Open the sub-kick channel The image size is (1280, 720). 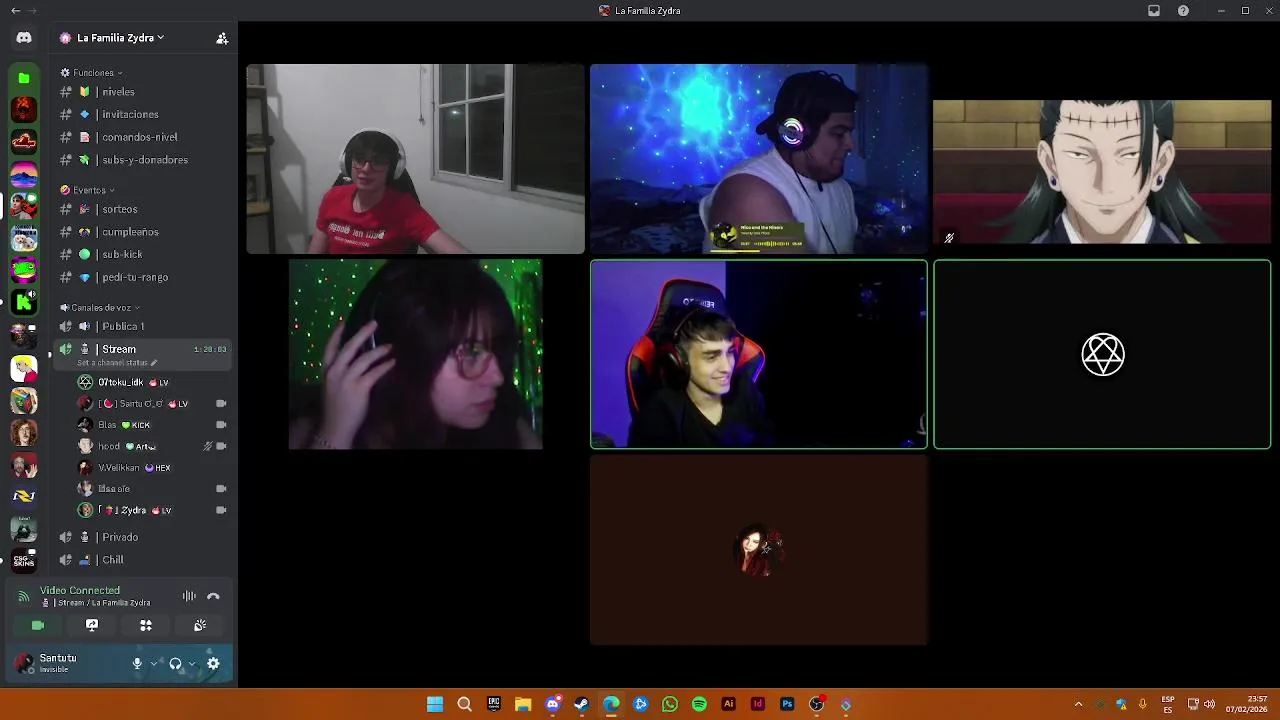(143, 255)
